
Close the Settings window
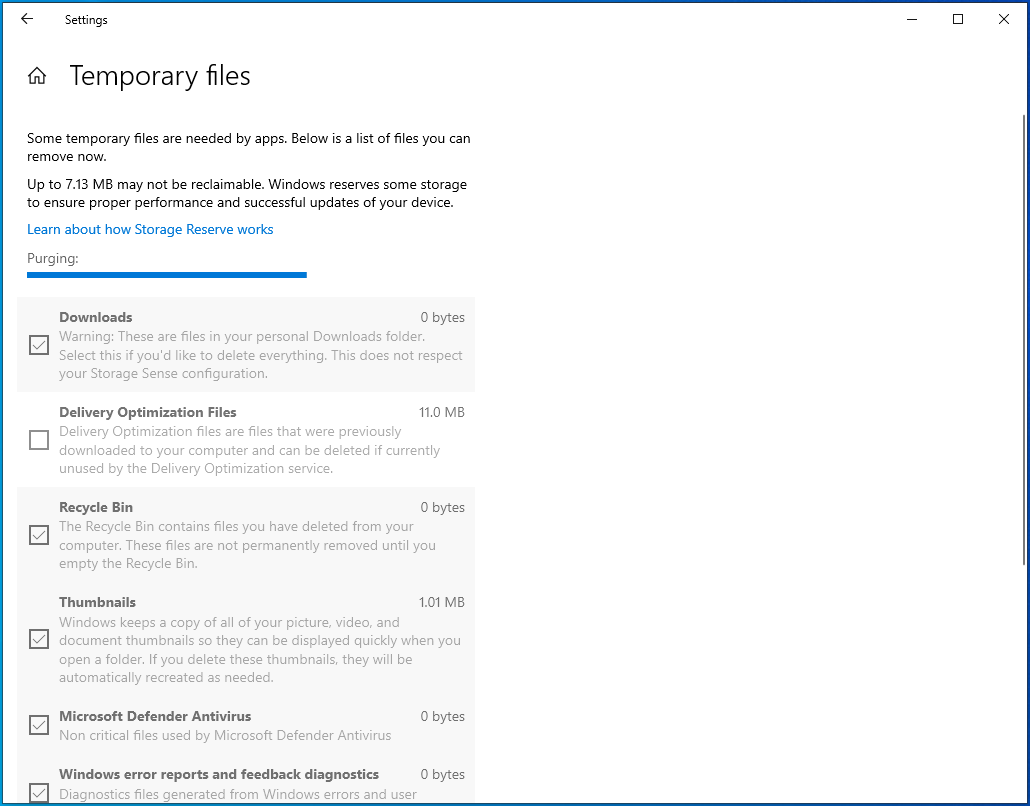tap(1004, 19)
